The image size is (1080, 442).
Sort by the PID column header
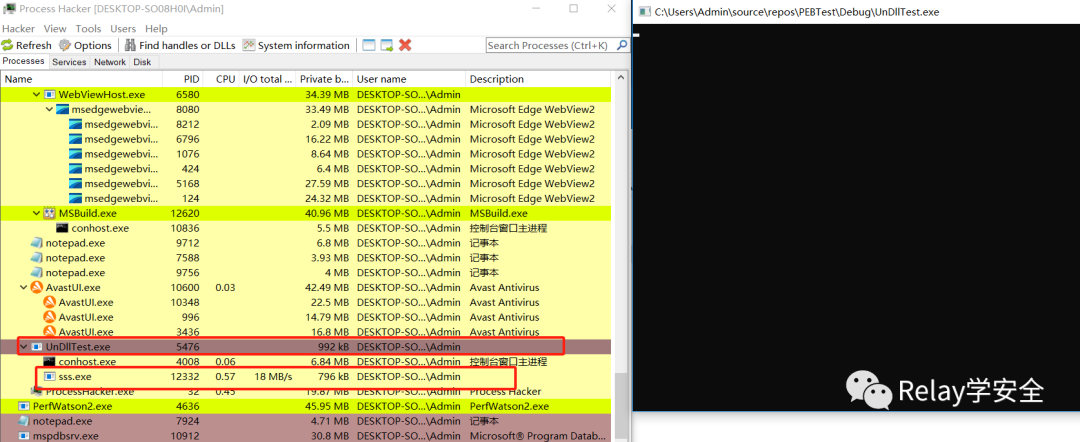(183, 79)
